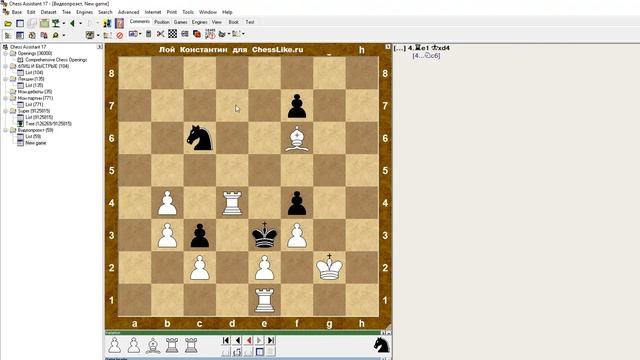Click the white king on g2
The image size is (640, 360).
329,267
